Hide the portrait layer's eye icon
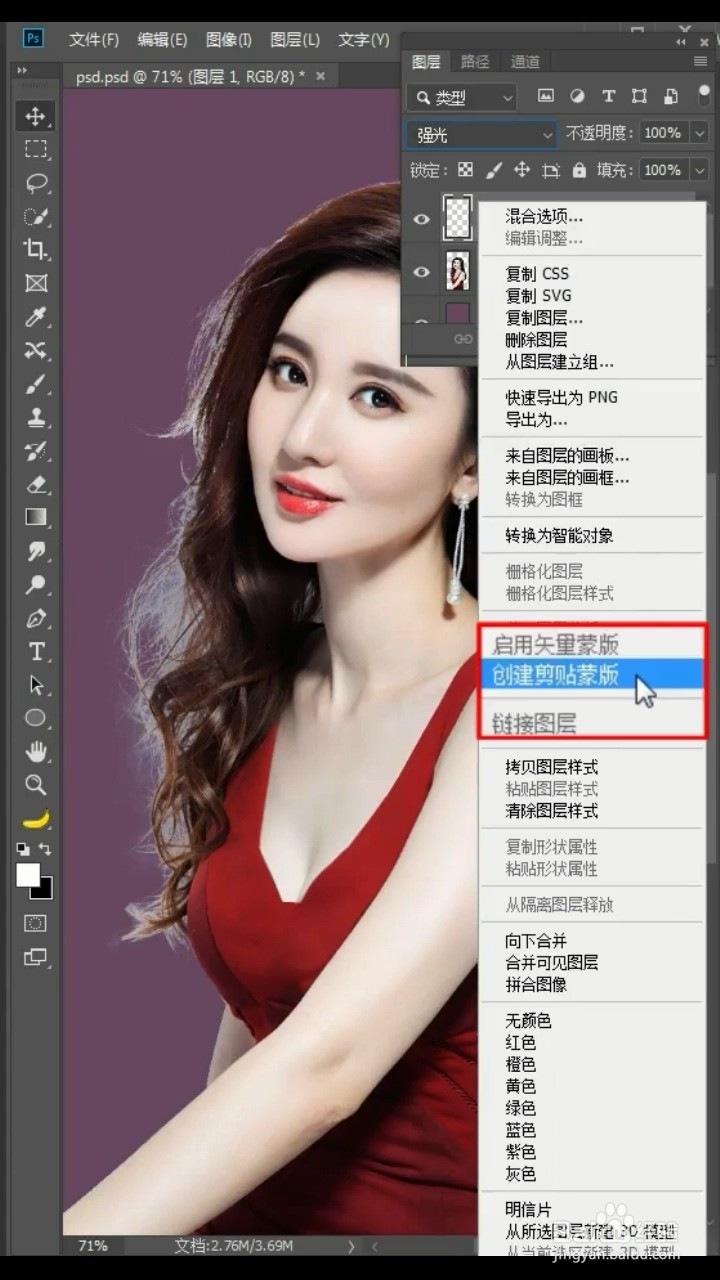This screenshot has width=720, height=1280. (x=422, y=271)
